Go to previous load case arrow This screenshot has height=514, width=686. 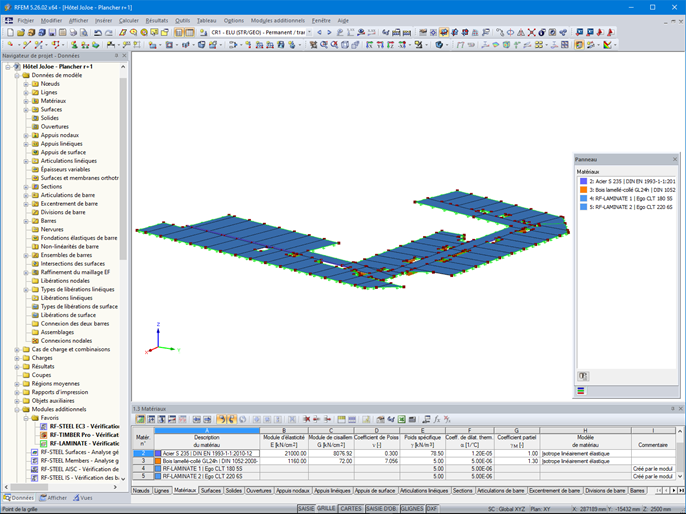[x=319, y=32]
